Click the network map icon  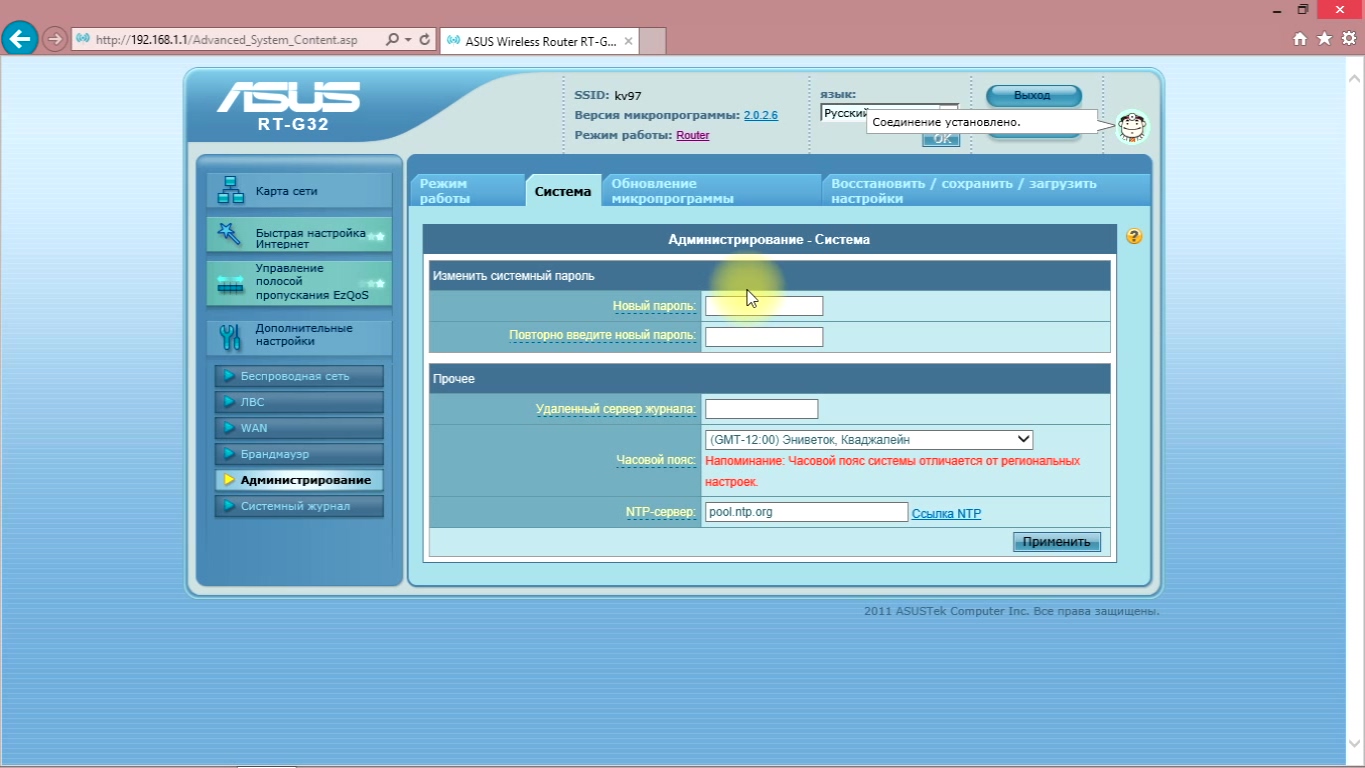point(231,190)
